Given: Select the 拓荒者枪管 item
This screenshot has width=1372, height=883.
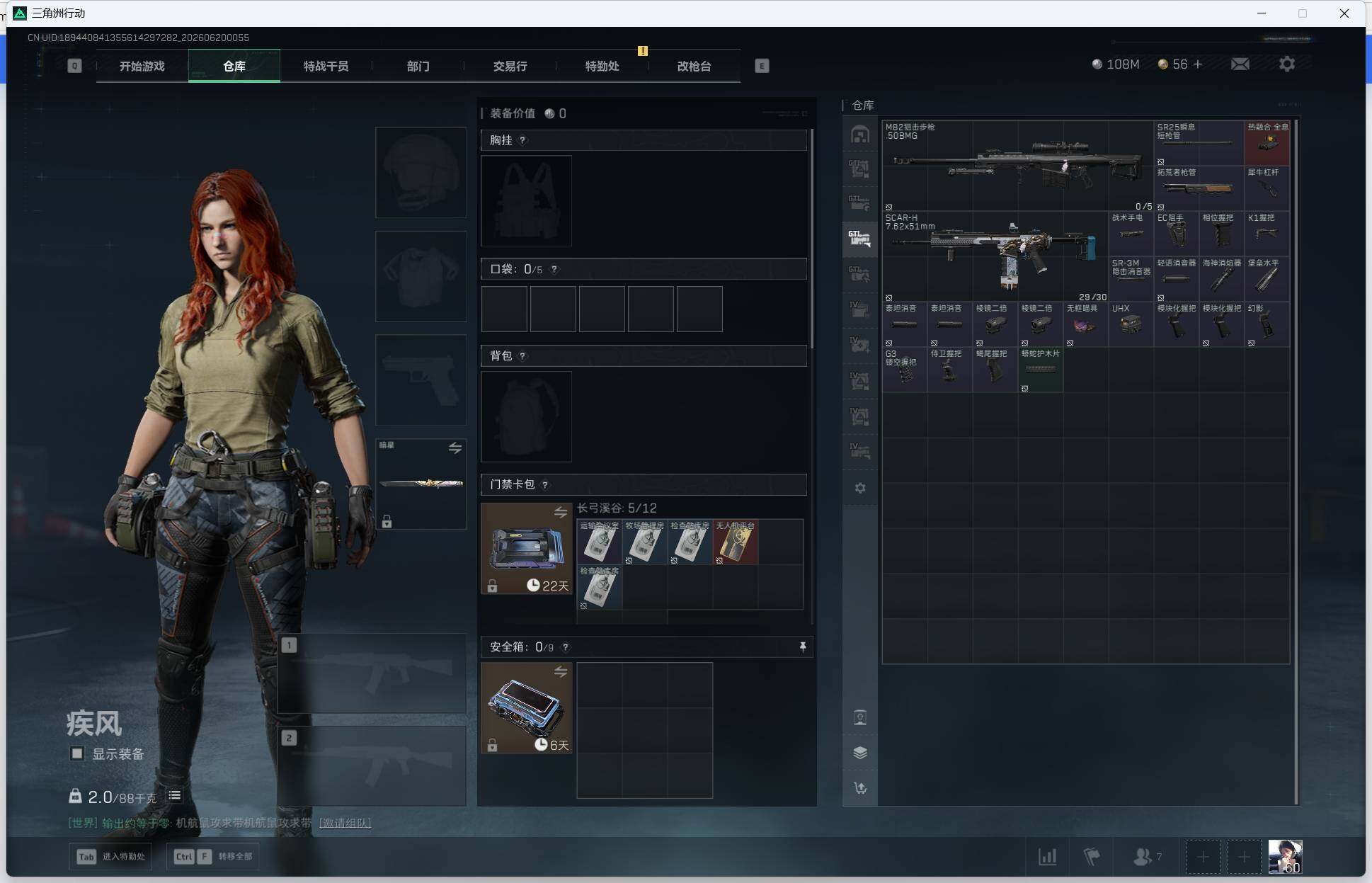Looking at the screenshot, I should point(1199,188).
